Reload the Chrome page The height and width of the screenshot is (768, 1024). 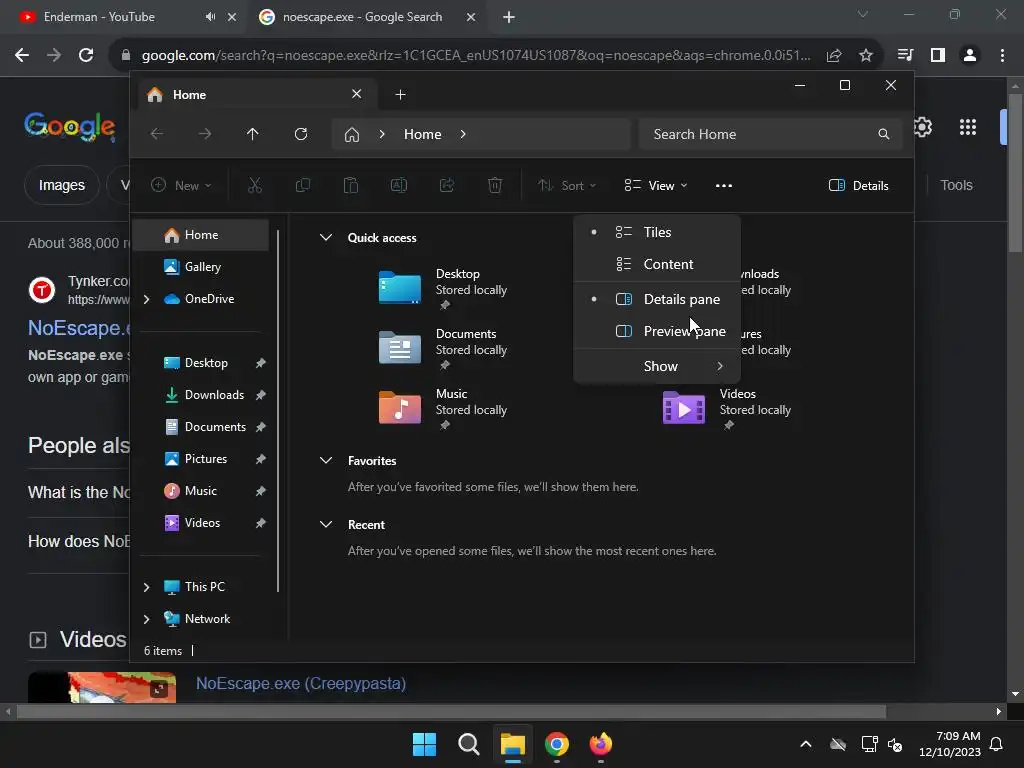point(86,56)
